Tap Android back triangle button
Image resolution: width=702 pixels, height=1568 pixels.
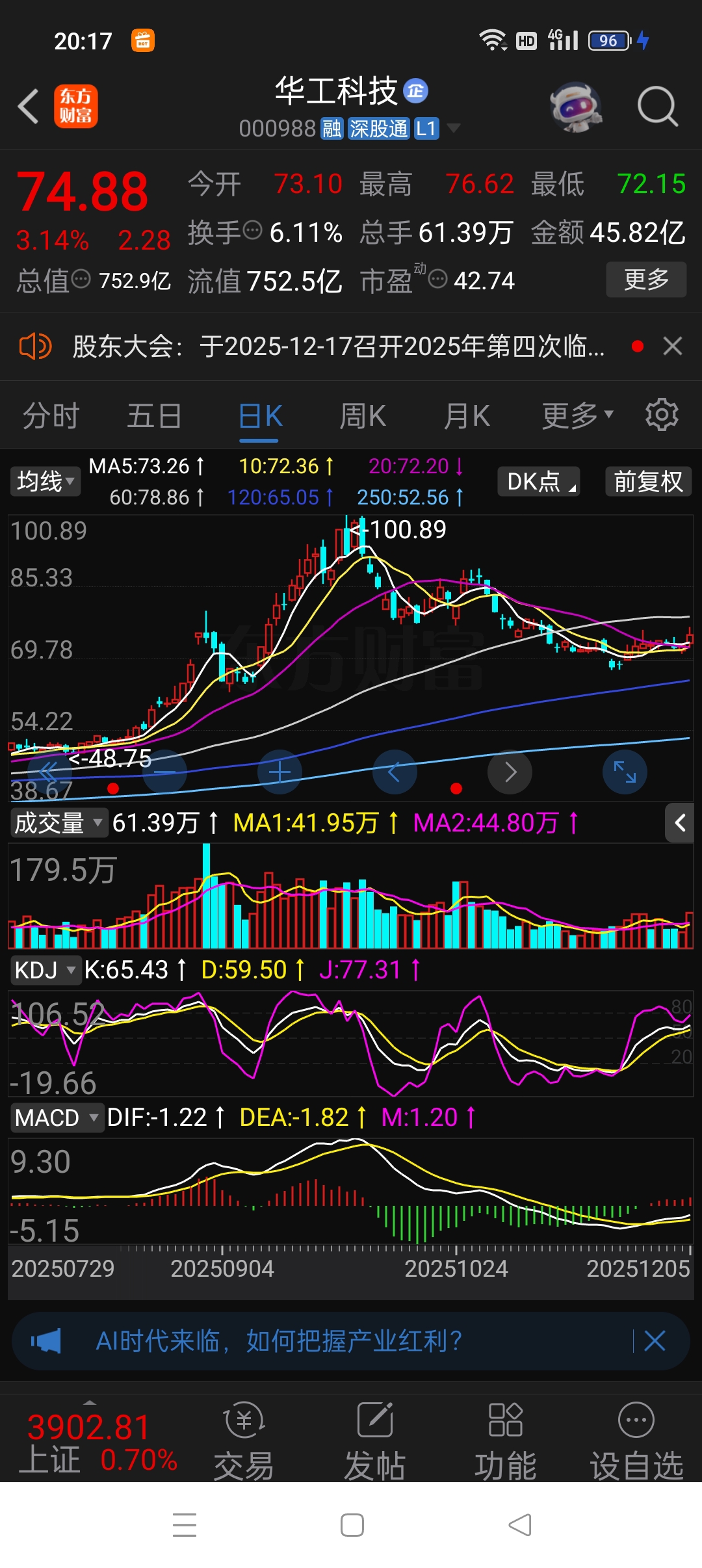(x=519, y=1525)
